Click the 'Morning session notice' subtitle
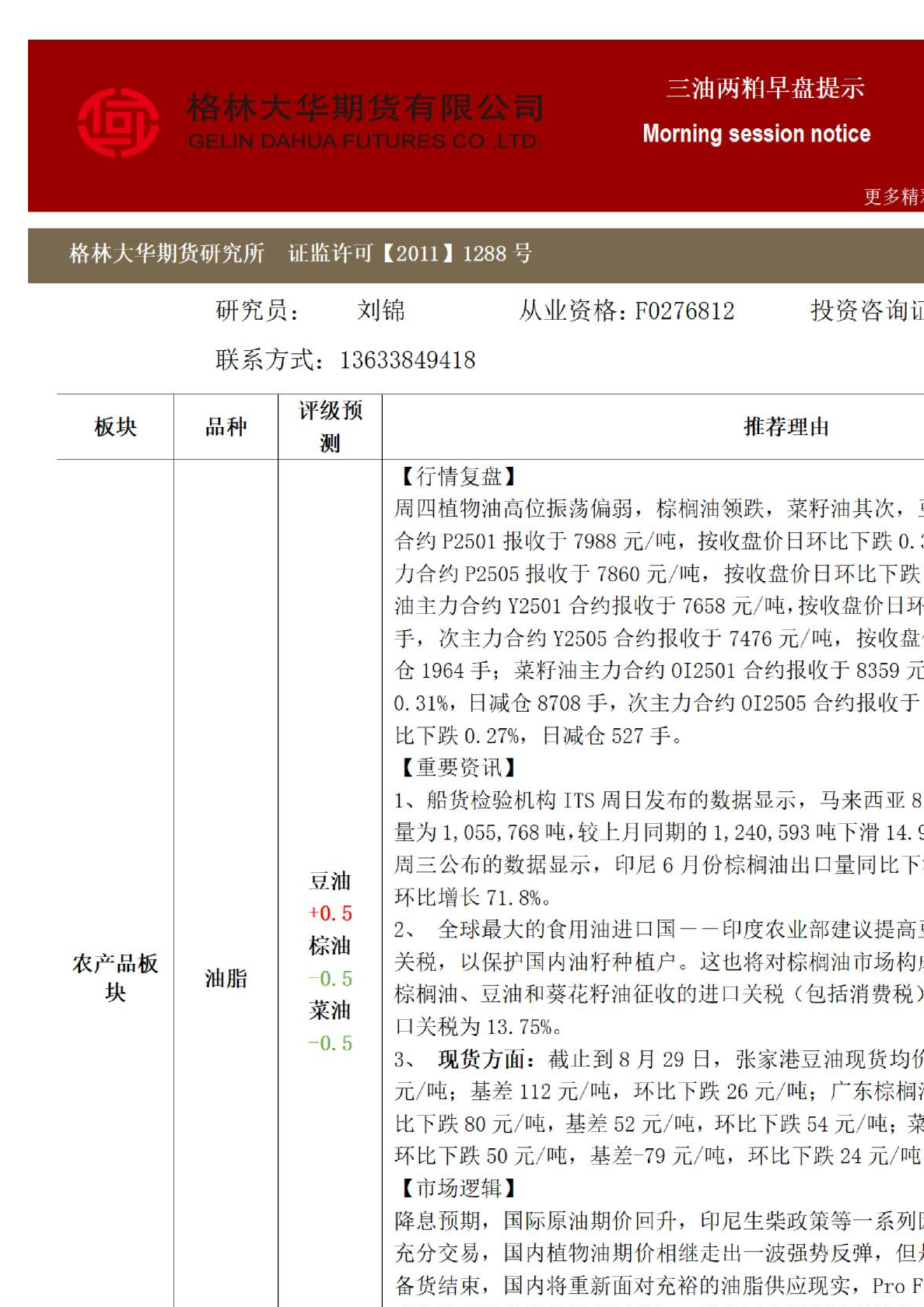 coord(757,134)
